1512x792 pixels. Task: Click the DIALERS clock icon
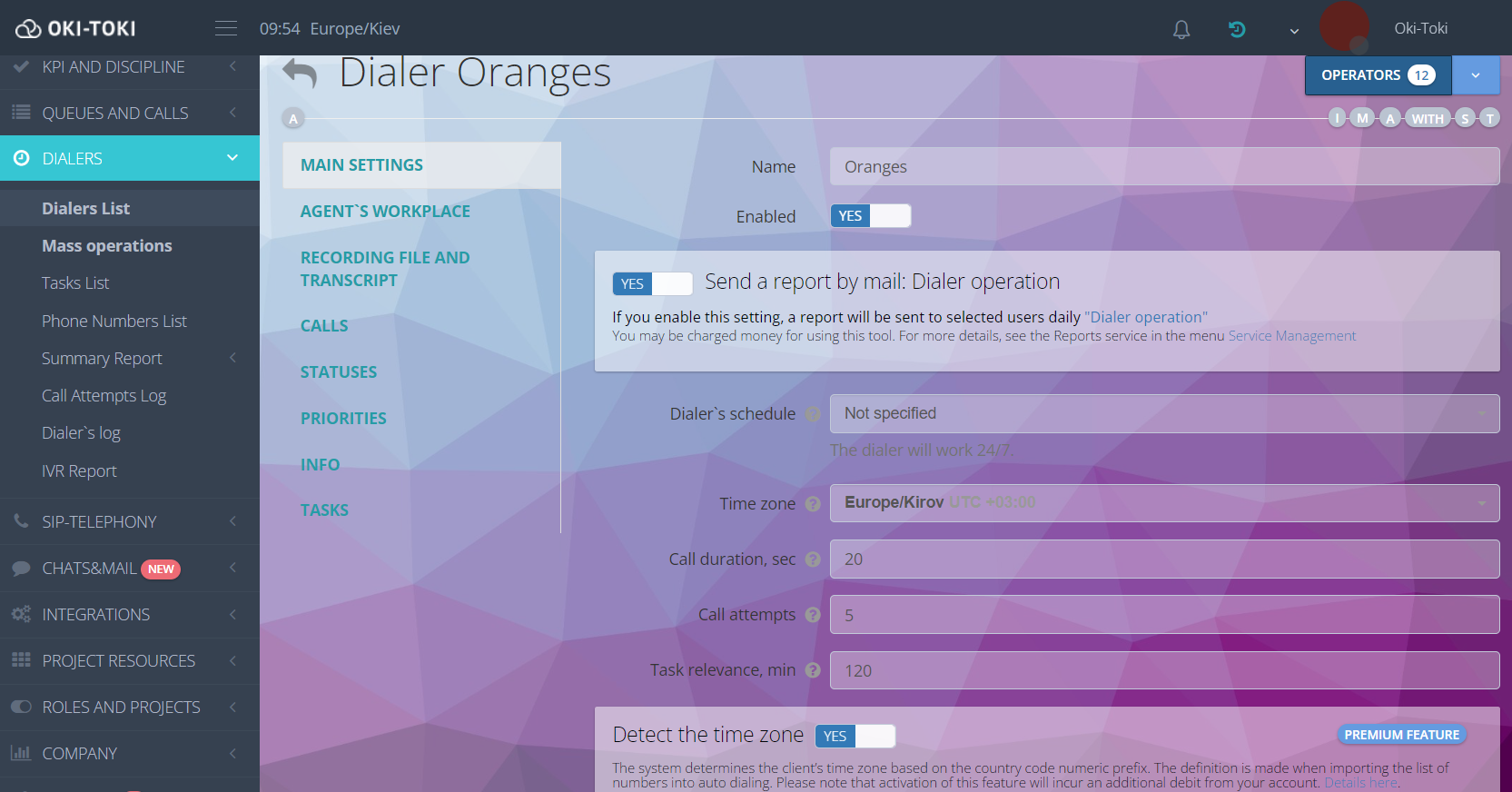click(x=21, y=158)
